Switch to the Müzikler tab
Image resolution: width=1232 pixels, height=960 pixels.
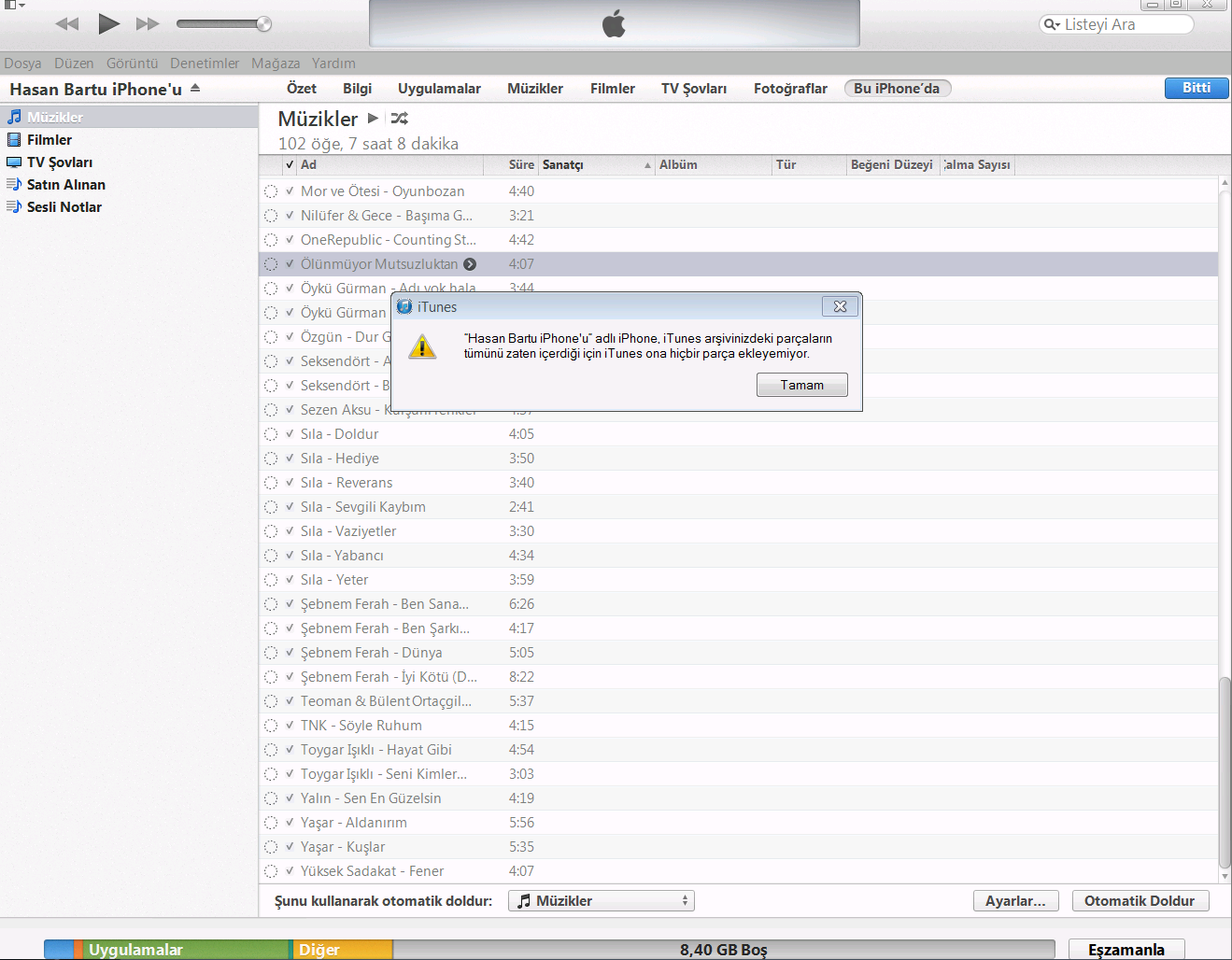pyautogui.click(x=535, y=88)
